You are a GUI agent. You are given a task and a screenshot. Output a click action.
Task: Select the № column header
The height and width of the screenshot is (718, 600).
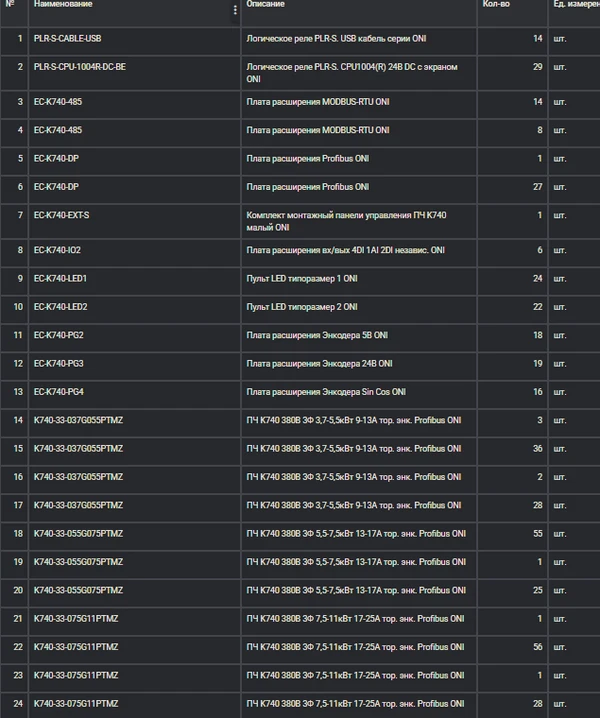[x=10, y=4]
